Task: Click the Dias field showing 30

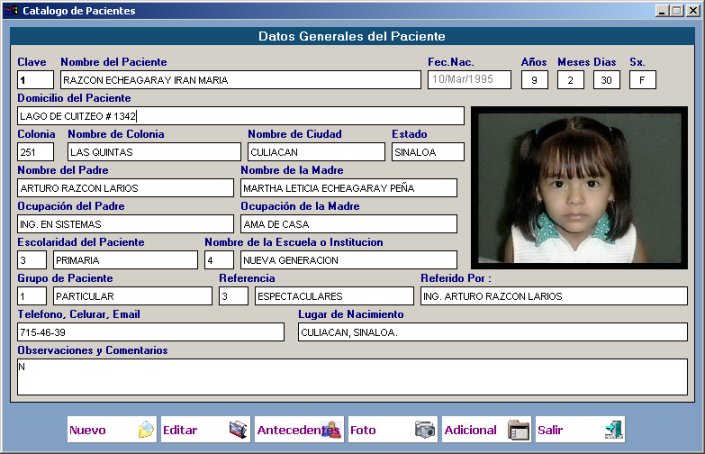Action: (607, 80)
